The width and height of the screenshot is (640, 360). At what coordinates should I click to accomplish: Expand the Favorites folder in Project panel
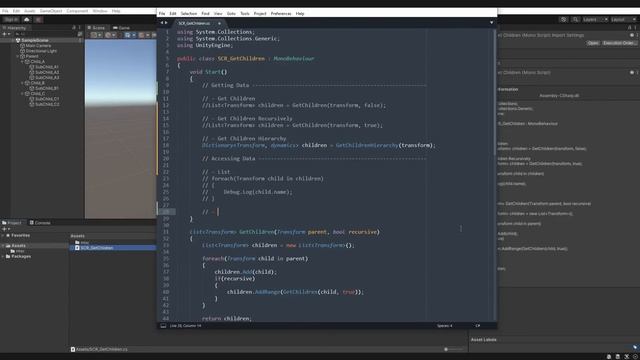3,236
